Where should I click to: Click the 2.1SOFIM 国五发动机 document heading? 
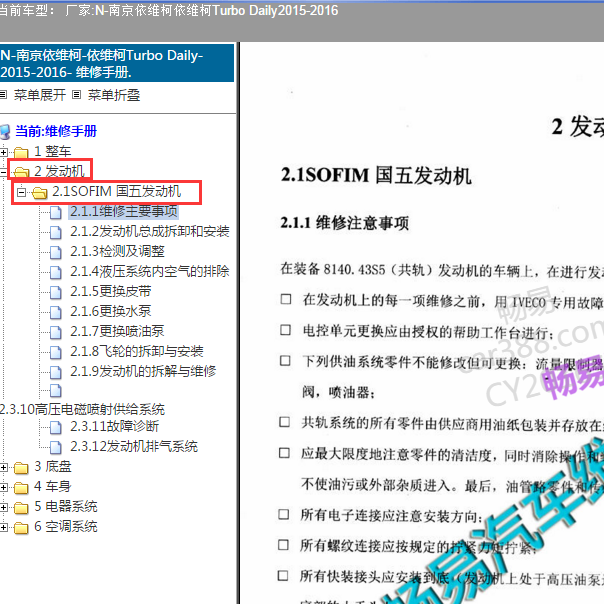pyautogui.click(x=376, y=176)
